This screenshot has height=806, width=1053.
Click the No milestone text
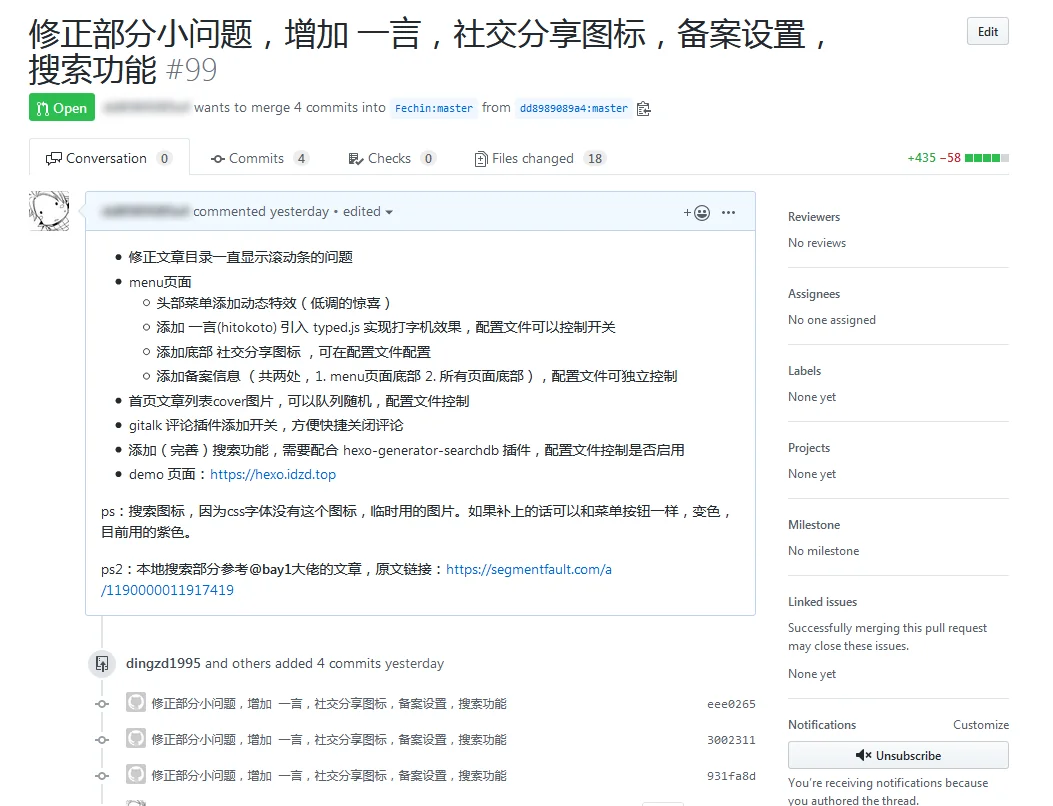tap(824, 551)
